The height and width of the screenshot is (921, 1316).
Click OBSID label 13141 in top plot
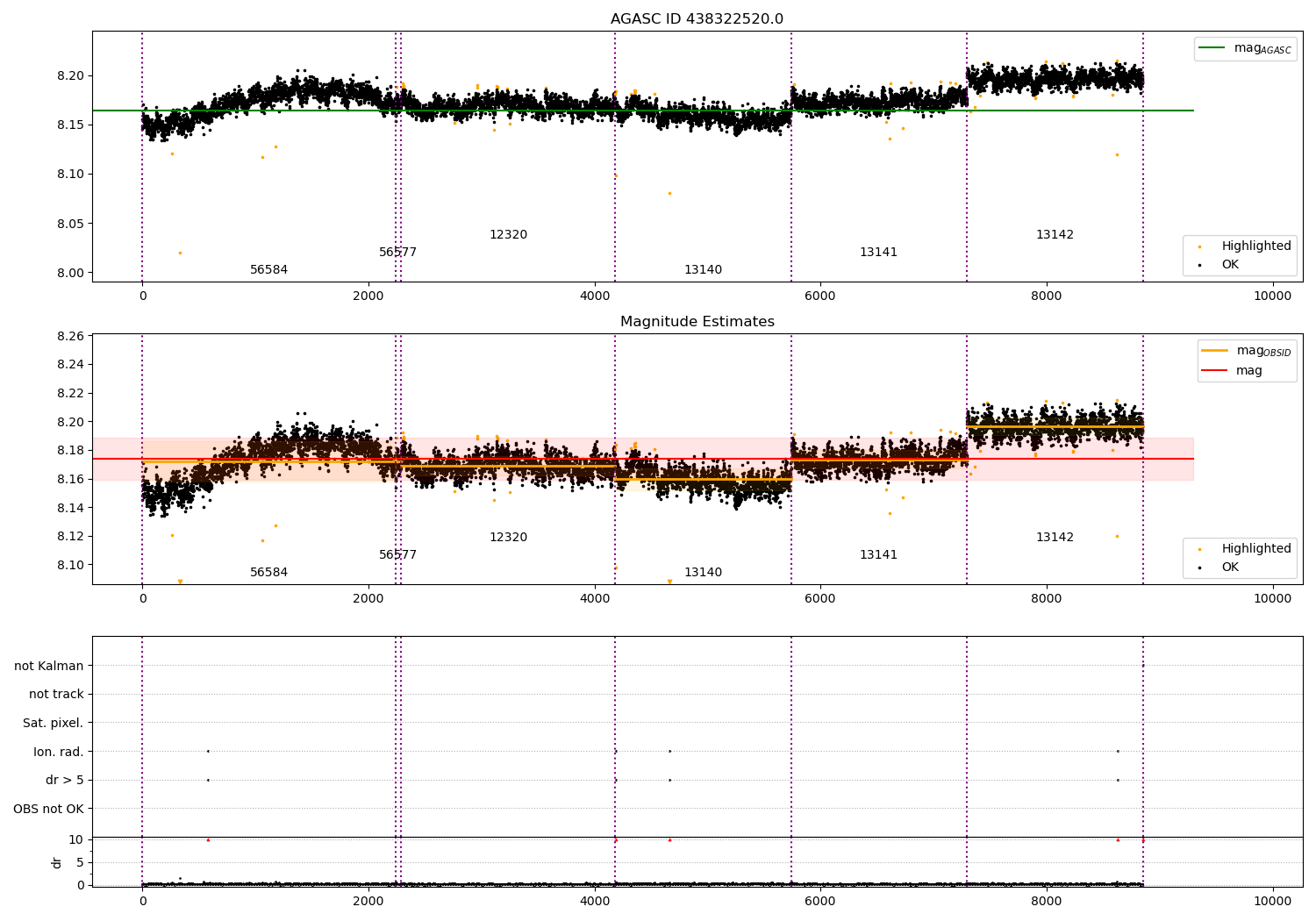pyautogui.click(x=878, y=252)
